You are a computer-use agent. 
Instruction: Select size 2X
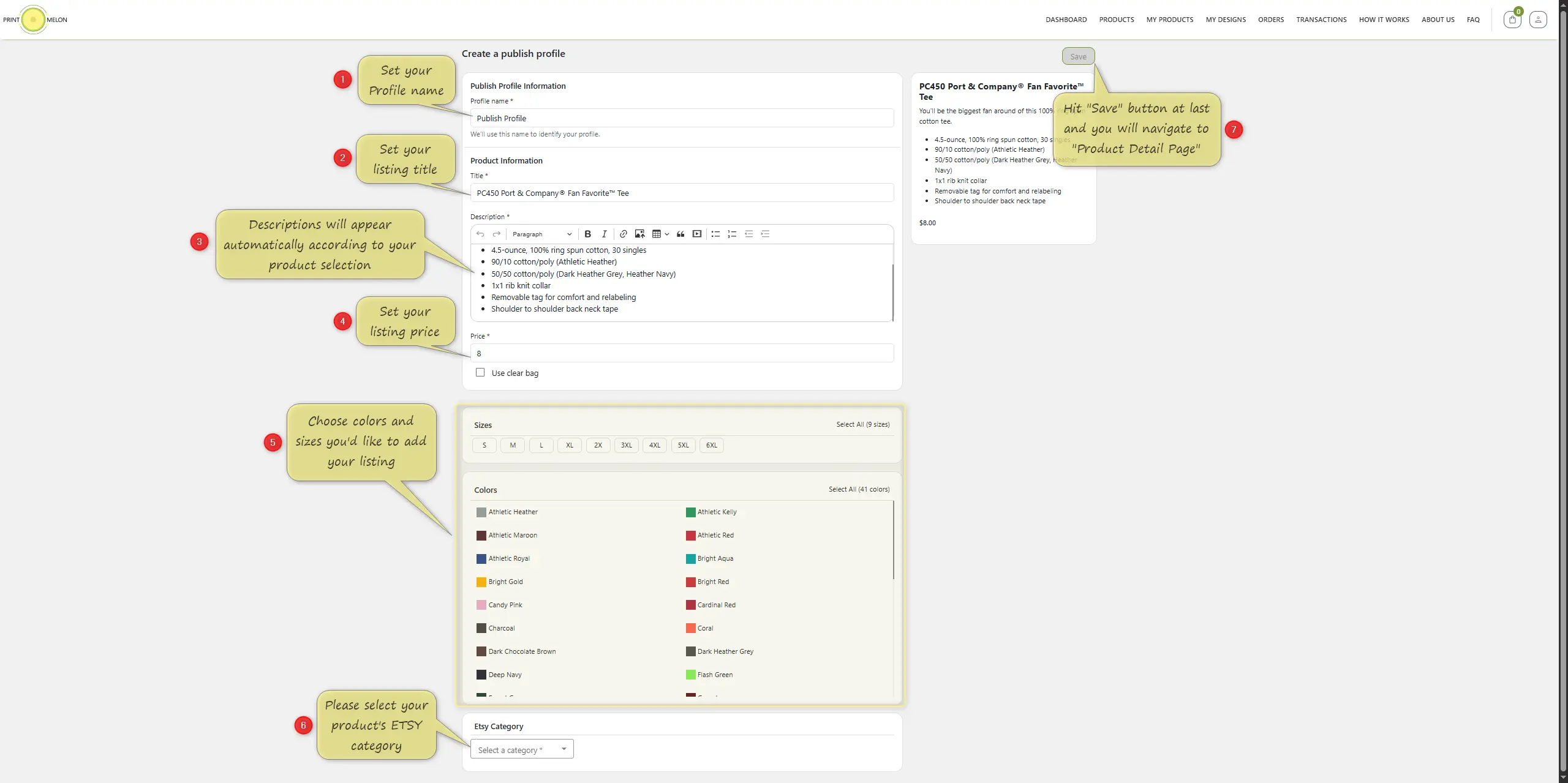(x=598, y=445)
